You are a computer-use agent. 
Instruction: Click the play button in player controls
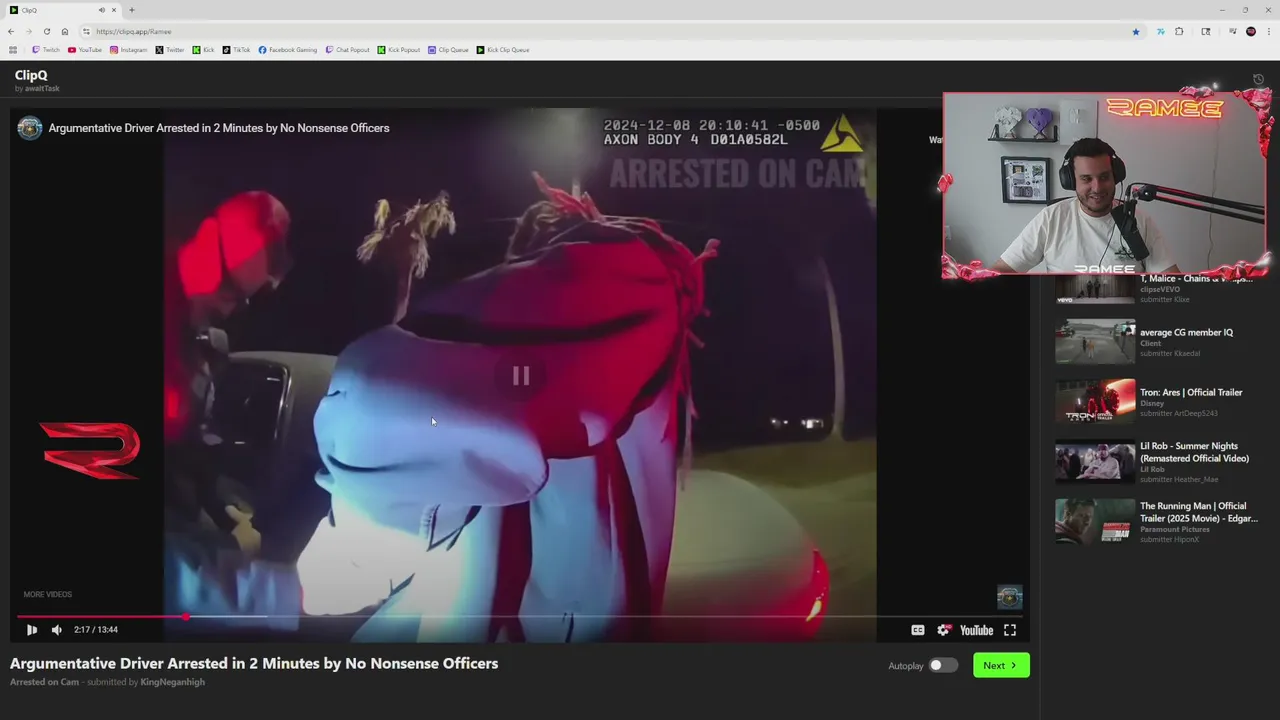tap(31, 630)
